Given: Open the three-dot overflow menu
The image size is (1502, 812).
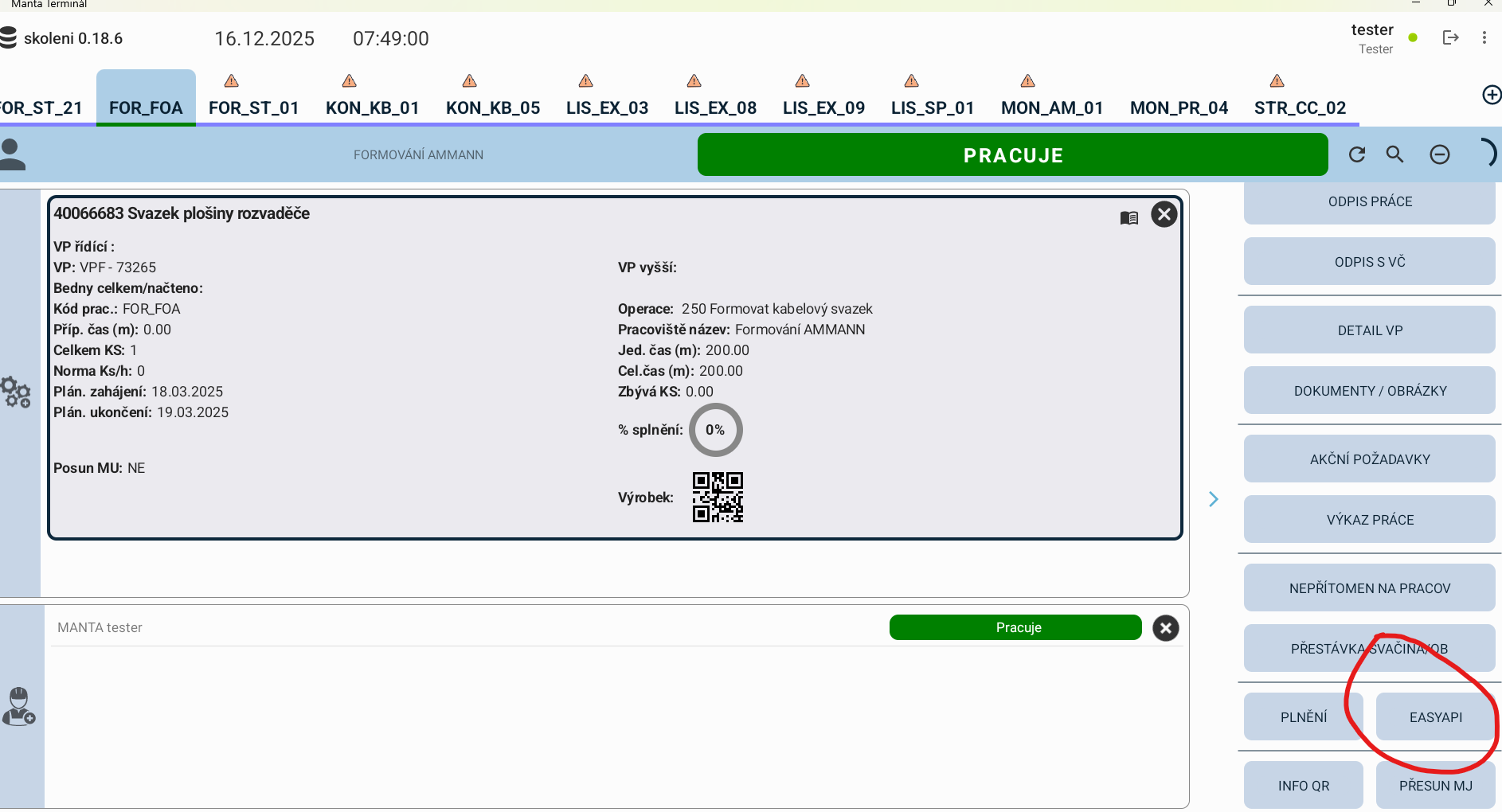Looking at the screenshot, I should (1484, 37).
